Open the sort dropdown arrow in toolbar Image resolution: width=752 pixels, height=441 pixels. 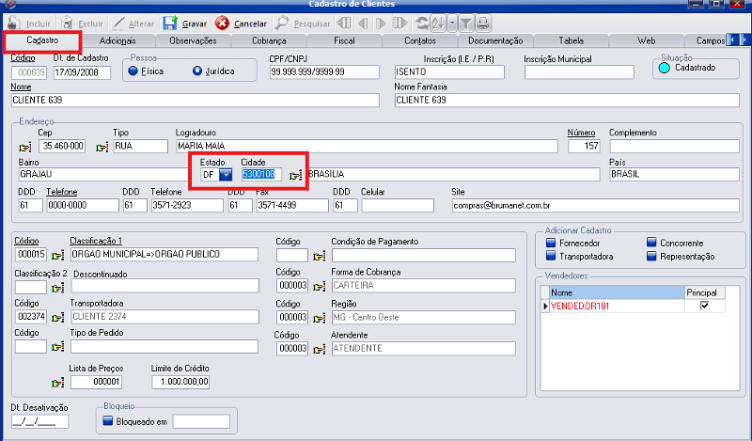tap(453, 22)
